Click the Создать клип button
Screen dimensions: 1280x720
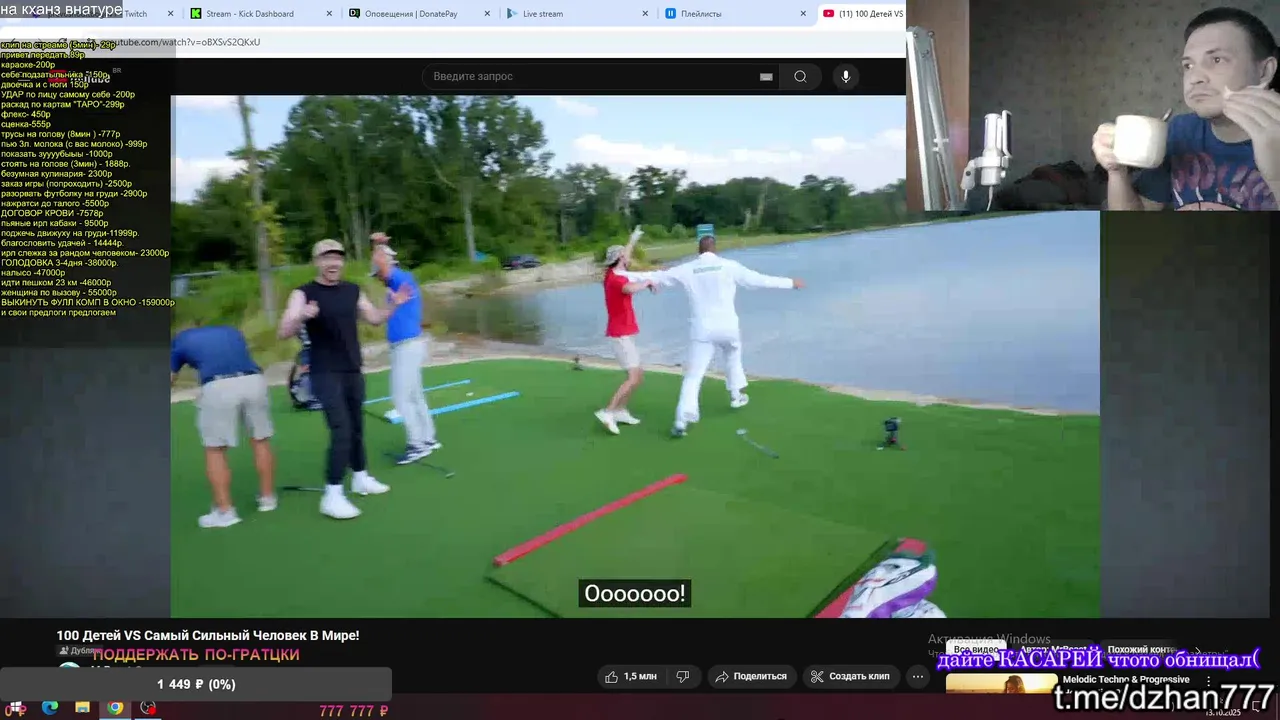coord(850,676)
